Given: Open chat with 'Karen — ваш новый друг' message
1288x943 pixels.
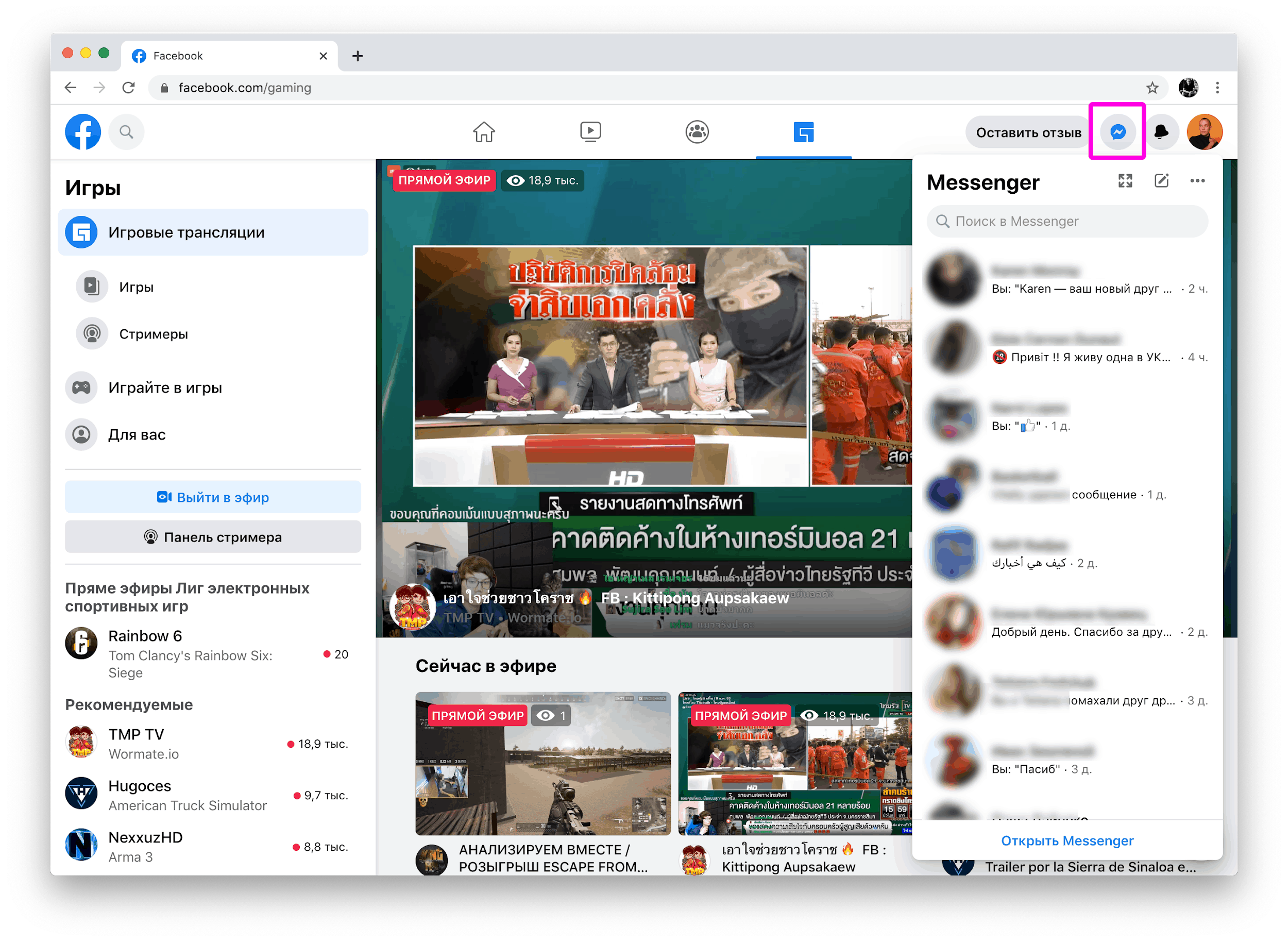Looking at the screenshot, I should click(x=1067, y=279).
